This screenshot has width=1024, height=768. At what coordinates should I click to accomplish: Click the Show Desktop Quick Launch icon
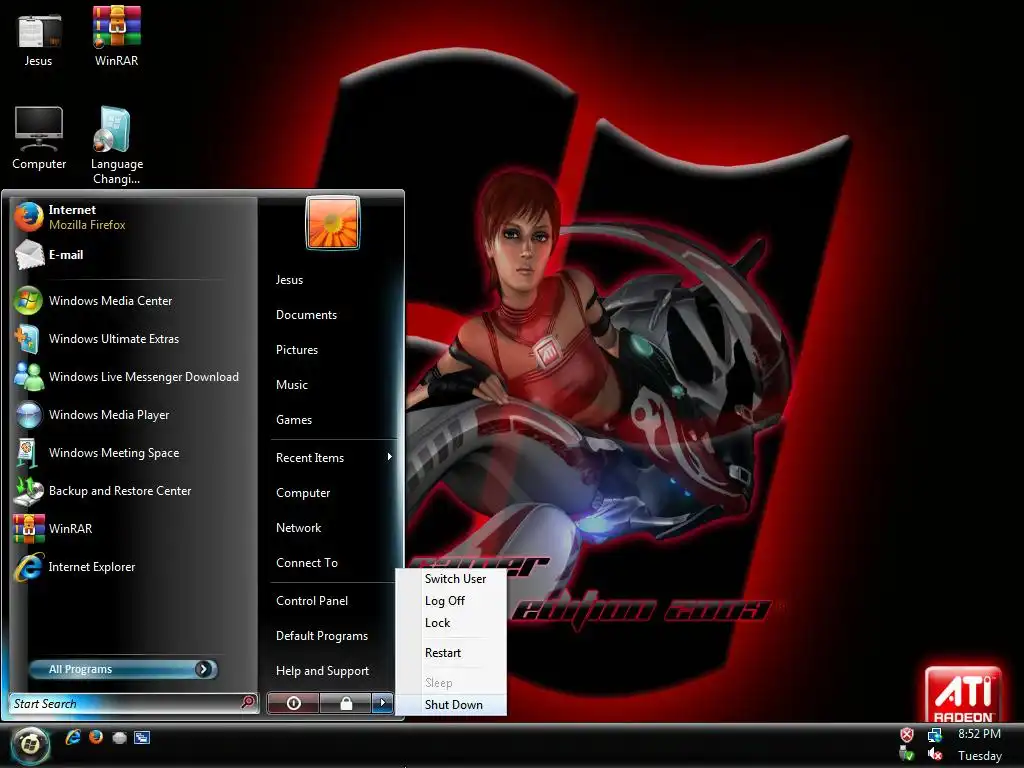coord(119,738)
